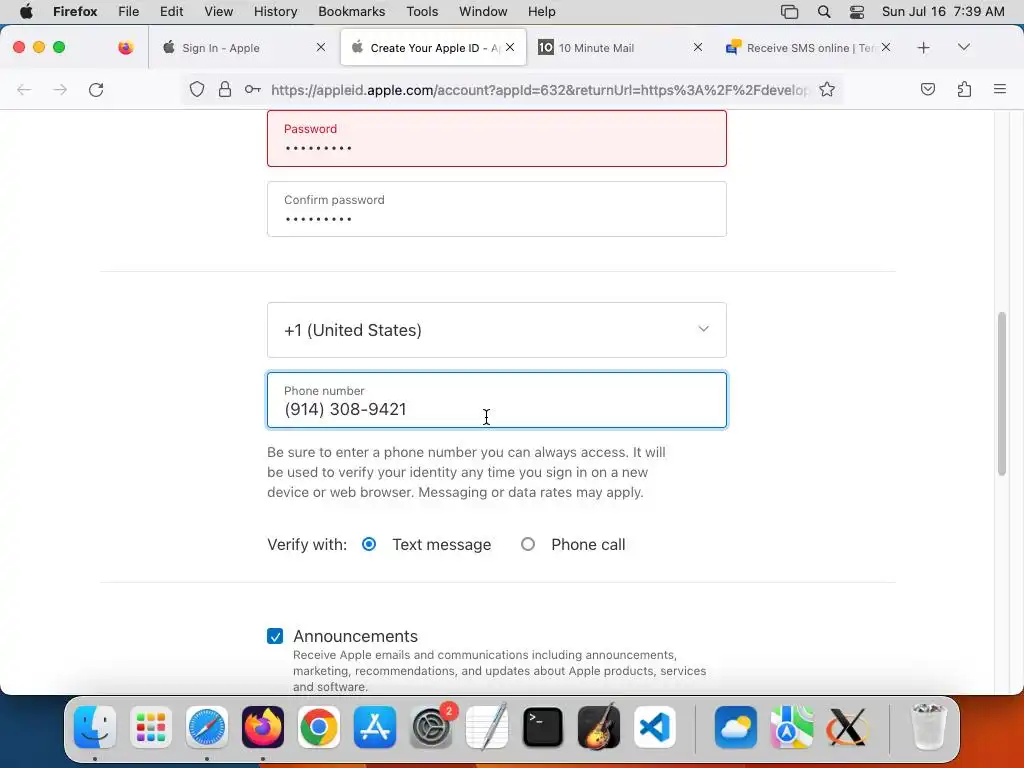Reload the current page
The width and height of the screenshot is (1024, 768).
pos(96,89)
